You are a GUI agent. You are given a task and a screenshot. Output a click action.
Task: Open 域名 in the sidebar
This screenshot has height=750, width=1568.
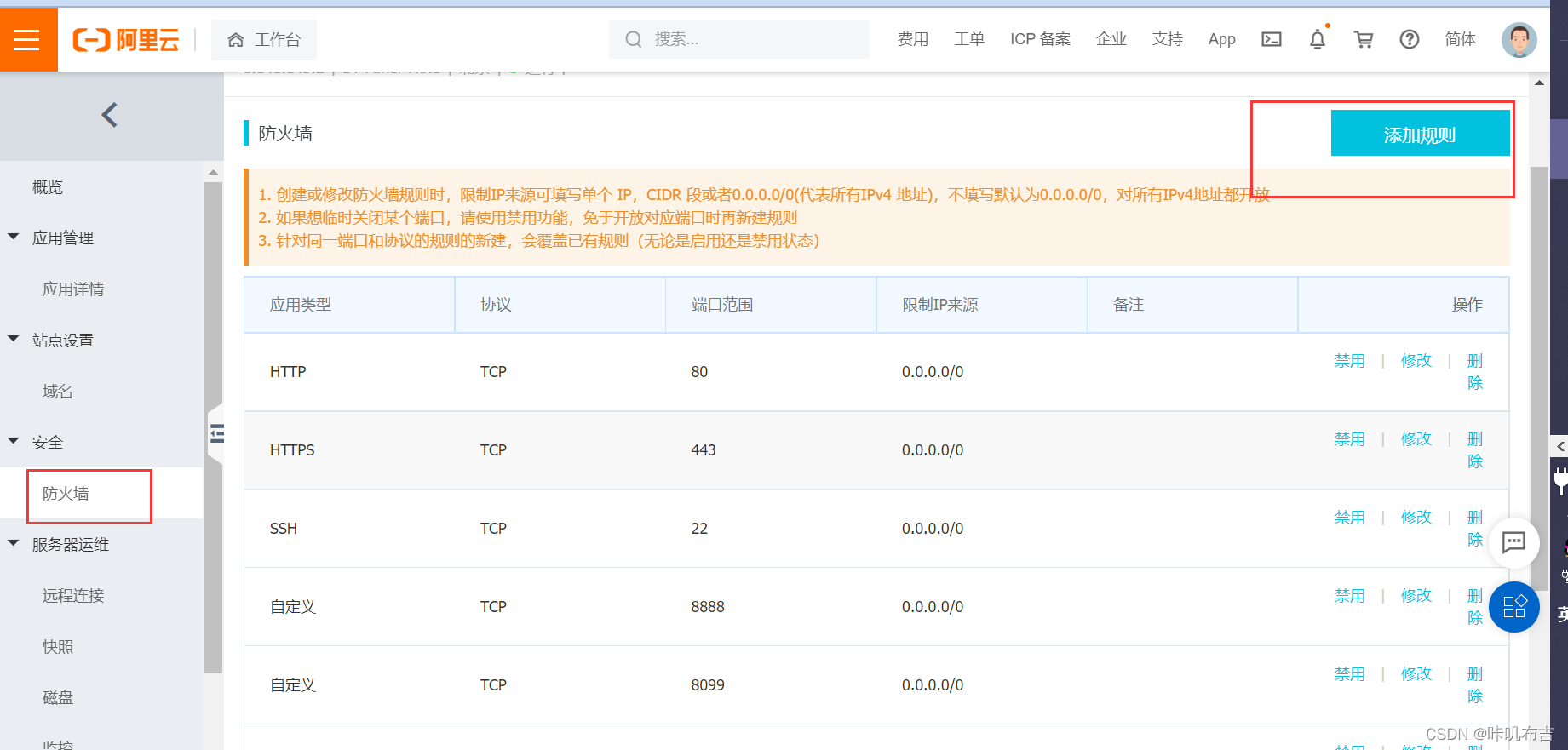click(x=58, y=392)
